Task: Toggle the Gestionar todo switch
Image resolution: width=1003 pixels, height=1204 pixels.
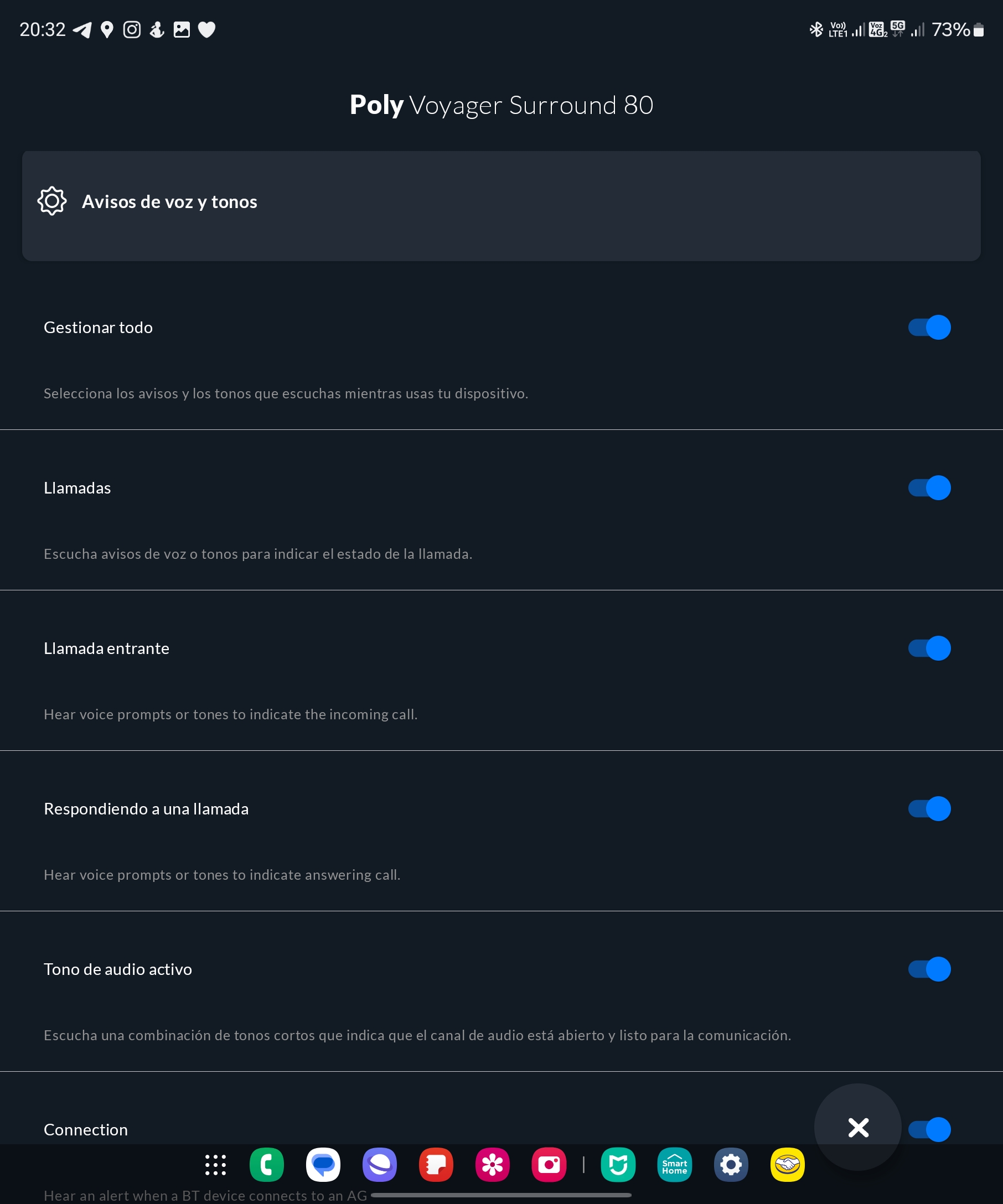Action: (x=929, y=328)
